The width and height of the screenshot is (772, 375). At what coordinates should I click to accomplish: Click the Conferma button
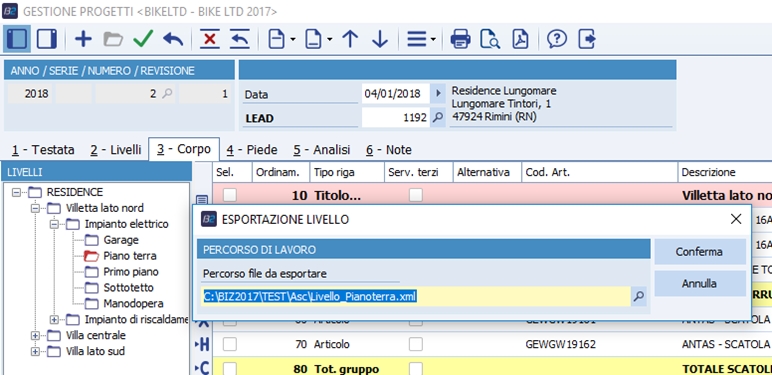(x=699, y=252)
